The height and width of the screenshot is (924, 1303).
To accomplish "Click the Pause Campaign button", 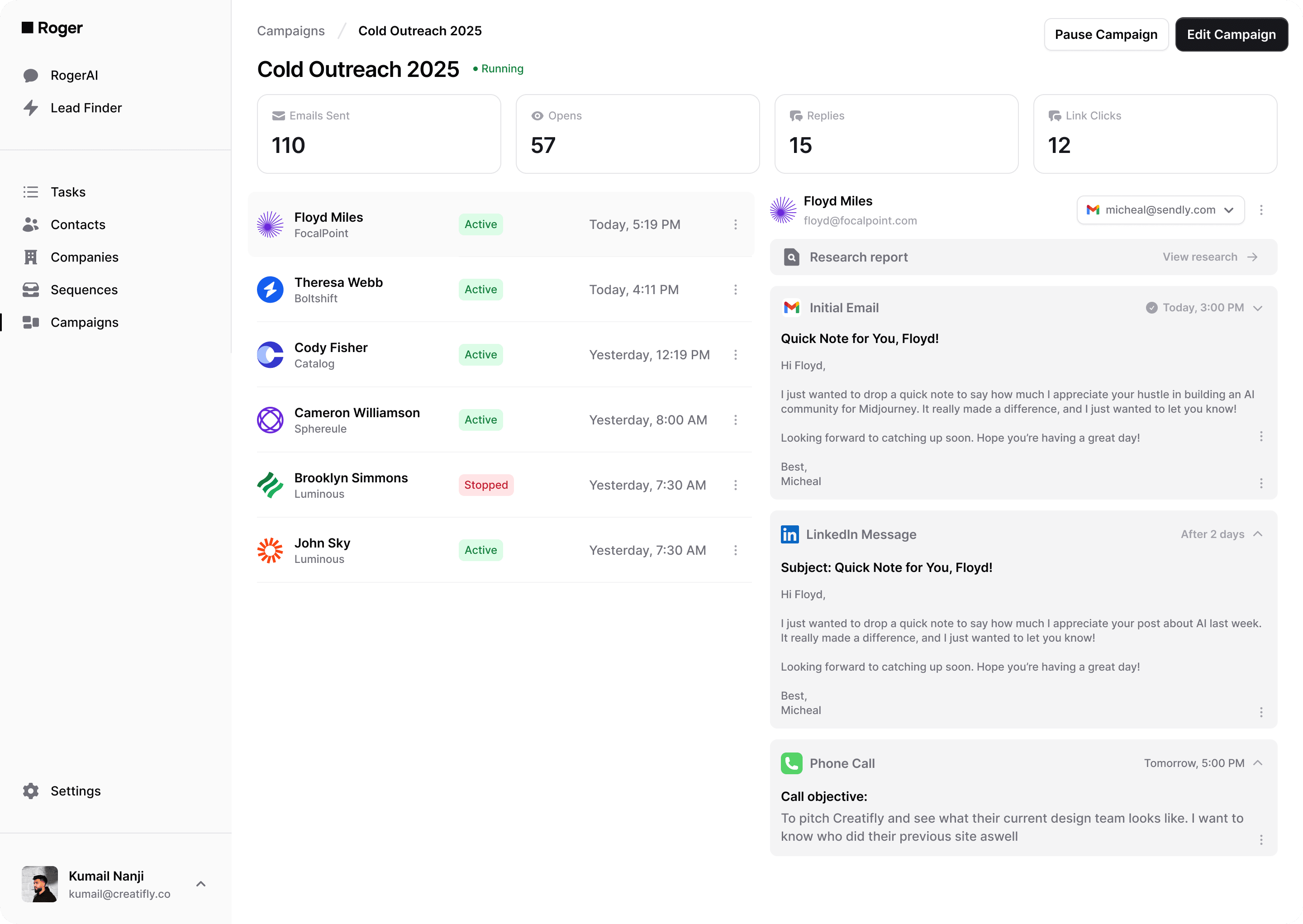I will [1106, 34].
